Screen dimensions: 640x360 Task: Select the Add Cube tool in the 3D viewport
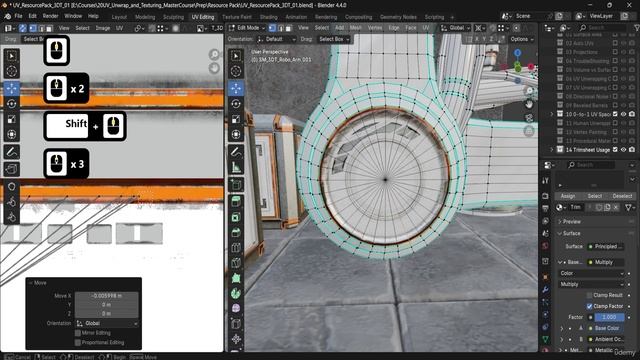coord(236,185)
